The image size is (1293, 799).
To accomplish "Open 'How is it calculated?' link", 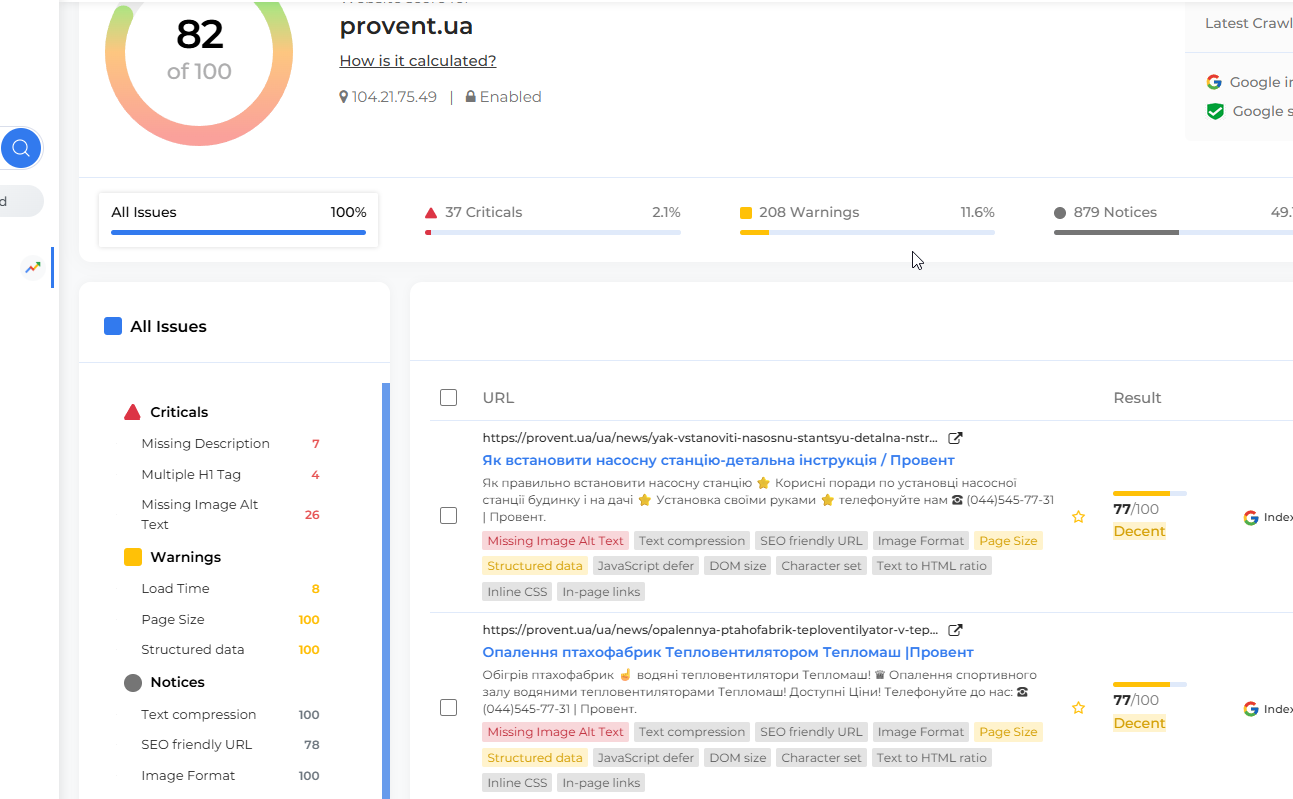I will tap(418, 61).
